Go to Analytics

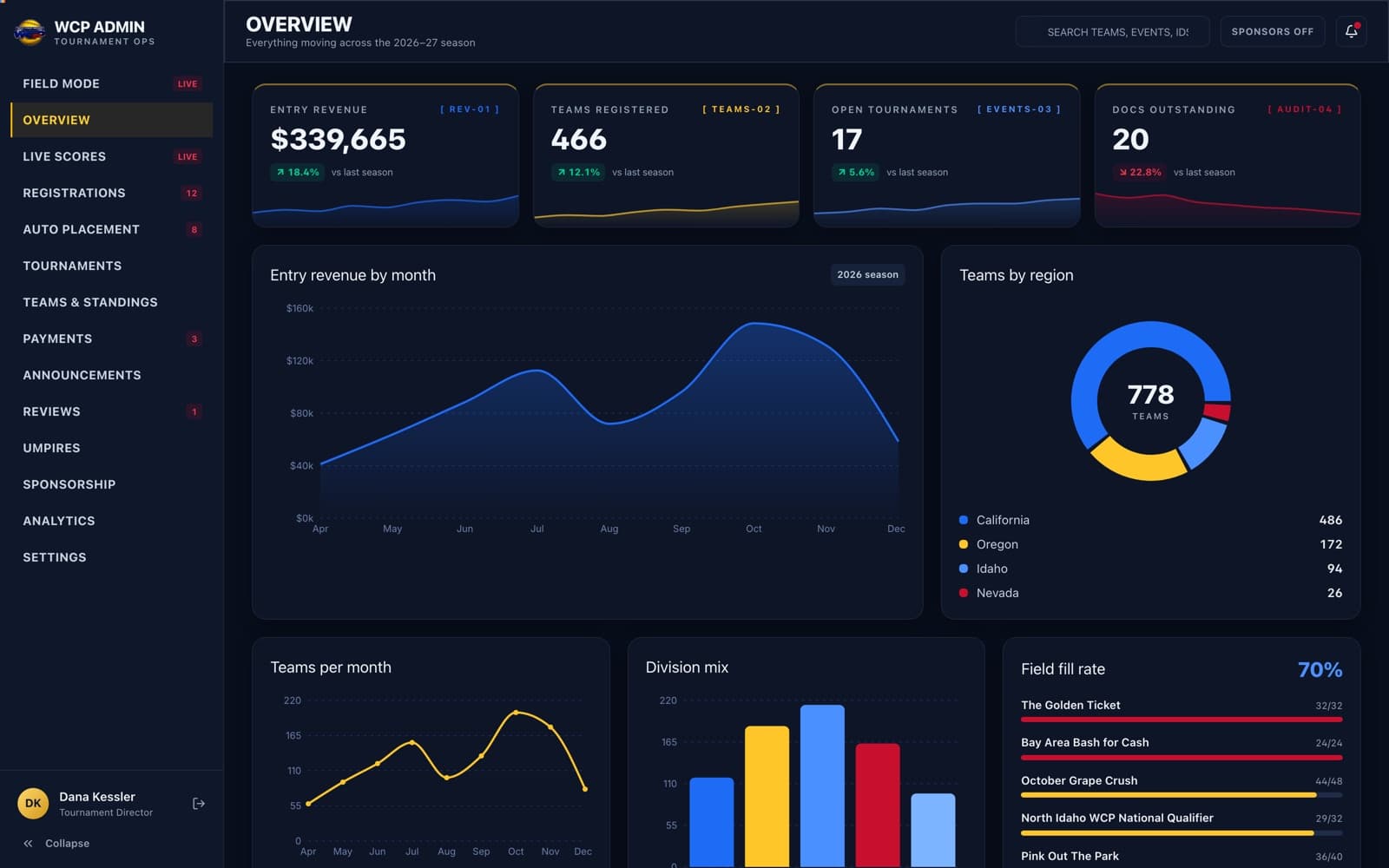pos(111,521)
